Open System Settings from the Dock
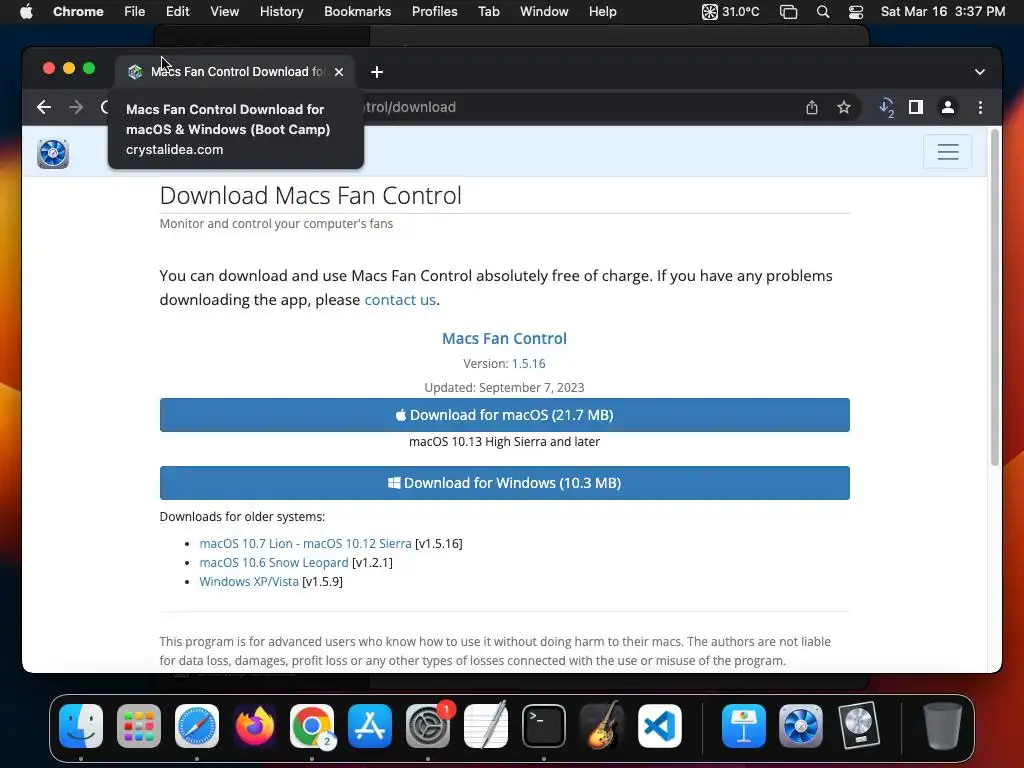Image resolution: width=1024 pixels, height=768 pixels. (428, 726)
